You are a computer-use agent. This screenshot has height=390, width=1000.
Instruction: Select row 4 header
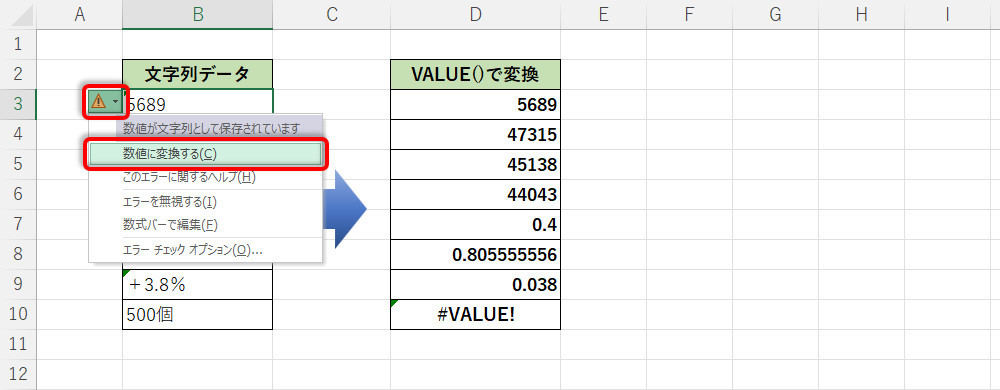(x=18, y=134)
